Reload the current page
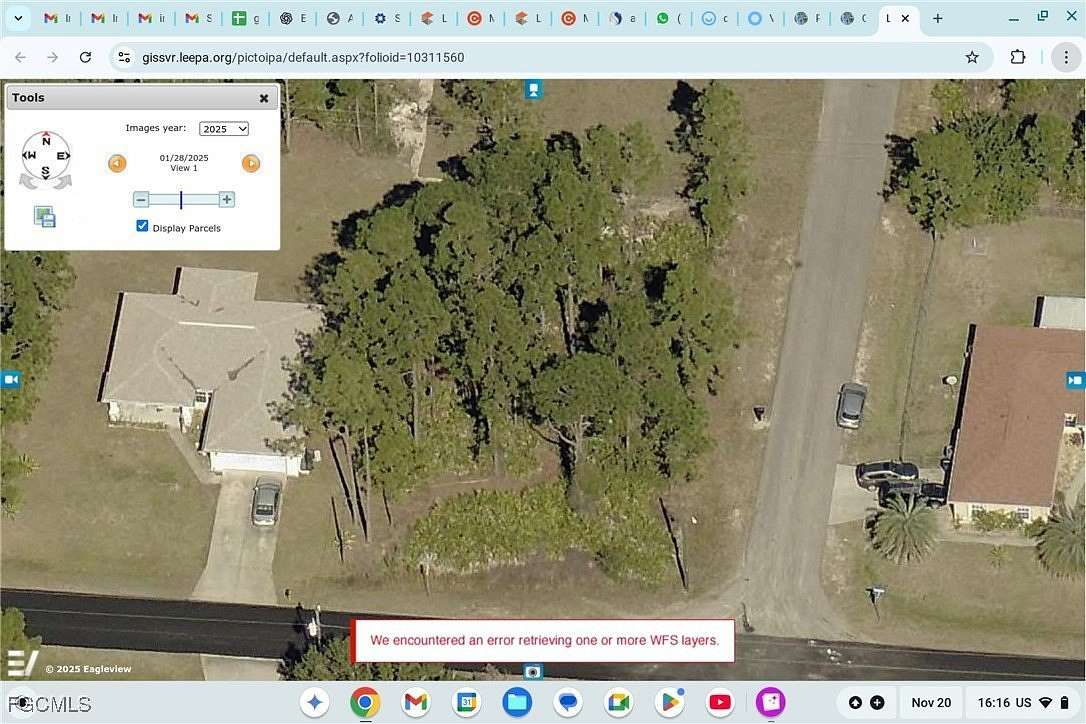Viewport: 1086px width, 724px height. [x=85, y=57]
